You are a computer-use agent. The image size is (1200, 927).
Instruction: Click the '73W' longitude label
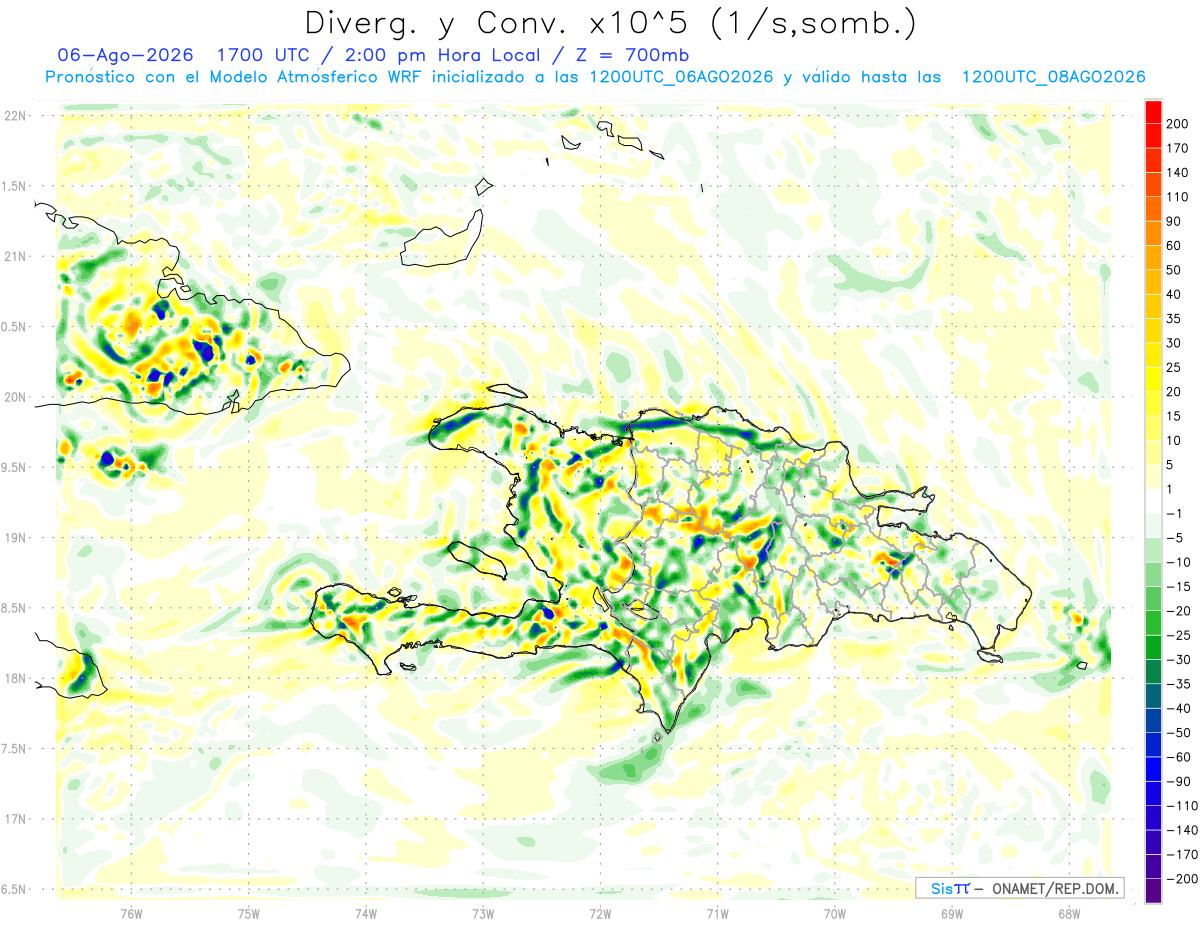[x=483, y=913]
